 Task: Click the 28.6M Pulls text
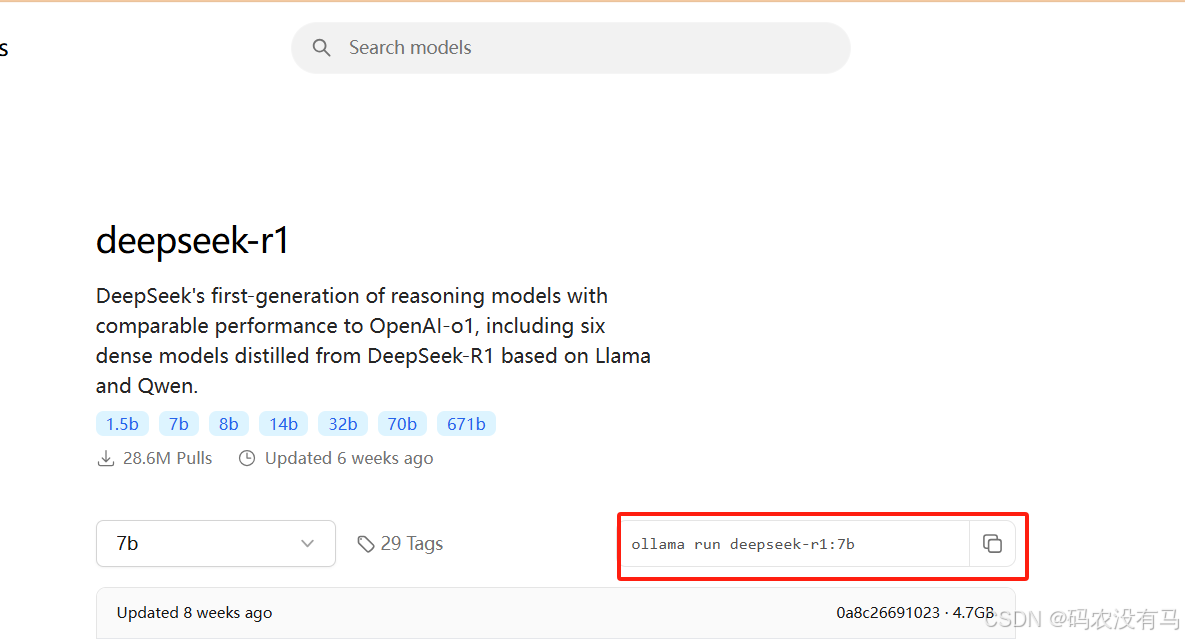point(167,458)
